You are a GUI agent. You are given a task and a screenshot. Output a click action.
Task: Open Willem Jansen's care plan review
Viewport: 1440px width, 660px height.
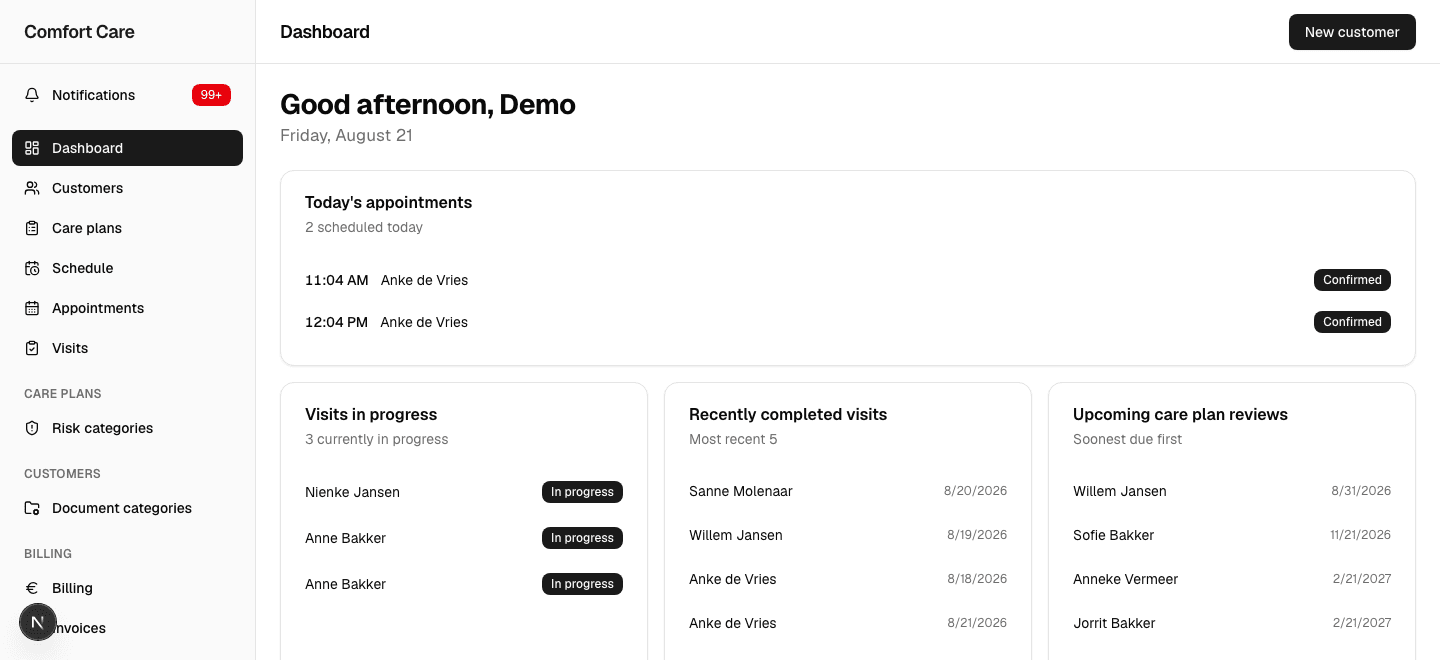tap(1232, 491)
